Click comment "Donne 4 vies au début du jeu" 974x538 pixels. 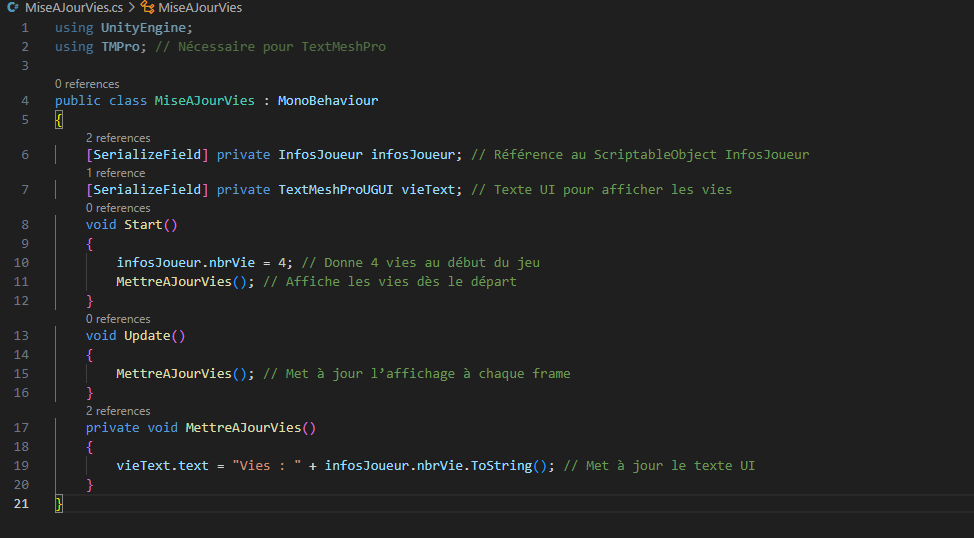tap(432, 263)
